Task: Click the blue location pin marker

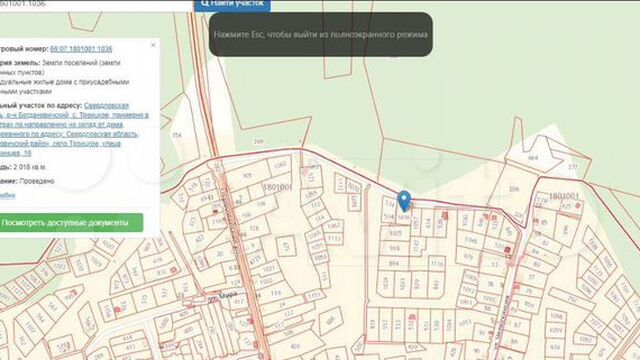Action: coord(404,201)
